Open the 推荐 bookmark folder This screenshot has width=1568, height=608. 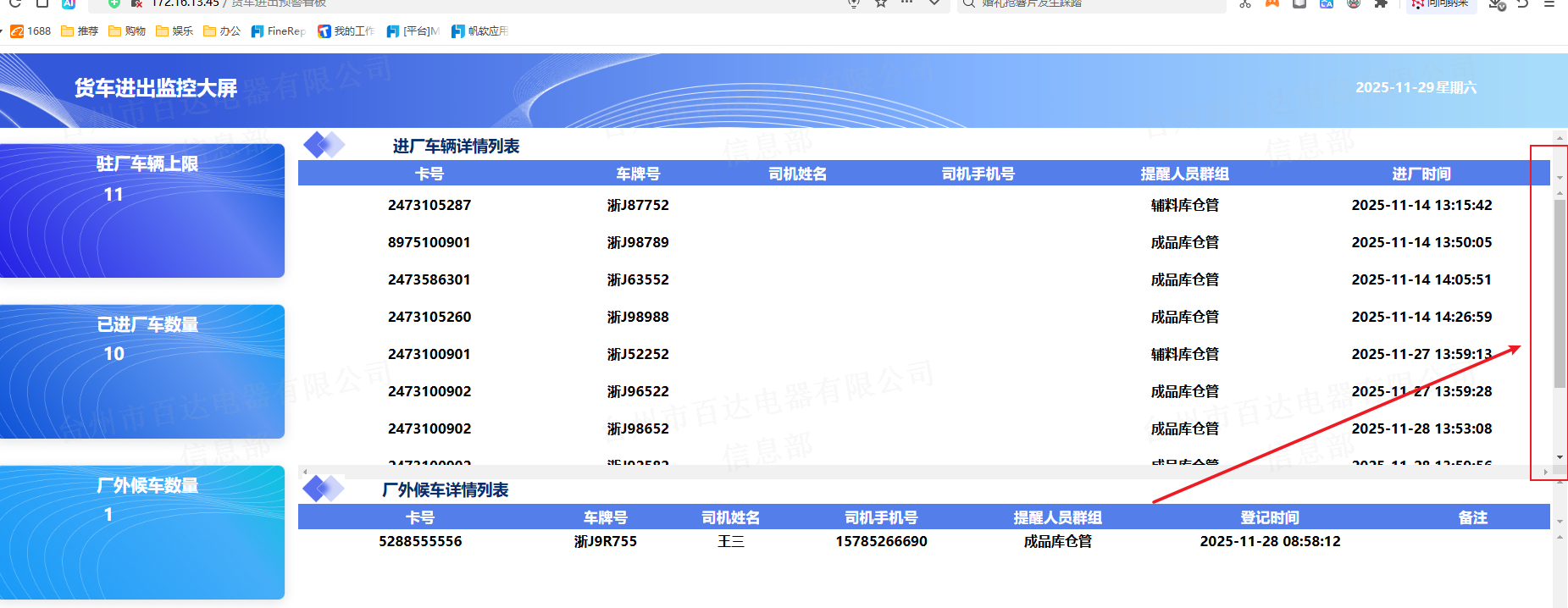coord(80,31)
